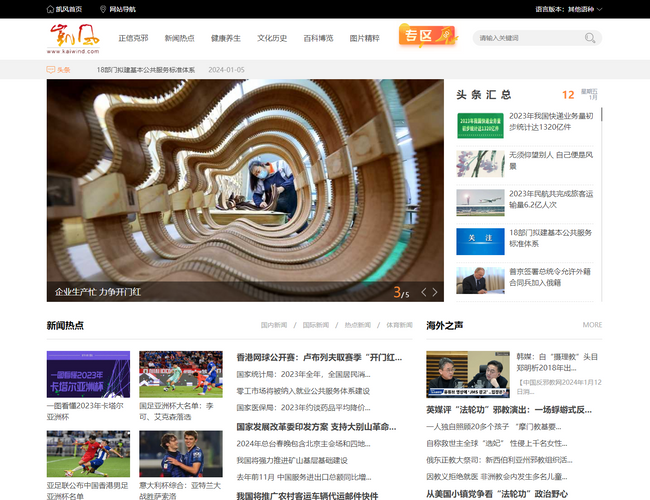Screen dimensions: 650x500
Task: Advance to the next carousel slide
Action: [435, 292]
